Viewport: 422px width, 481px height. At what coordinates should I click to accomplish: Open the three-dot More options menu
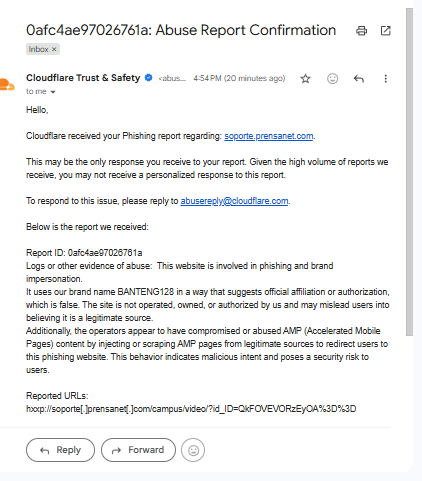[x=385, y=79]
